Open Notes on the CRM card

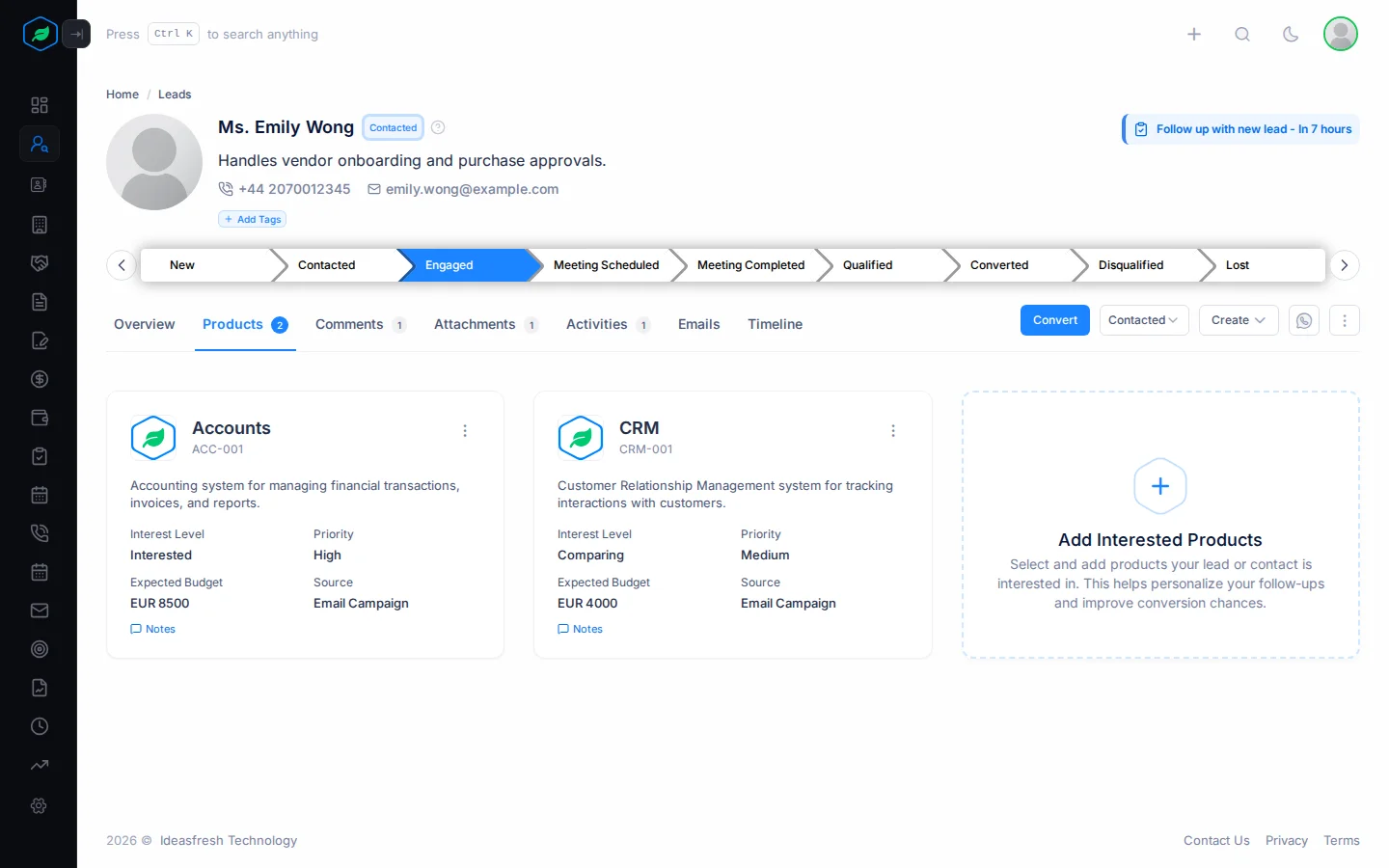[581, 629]
